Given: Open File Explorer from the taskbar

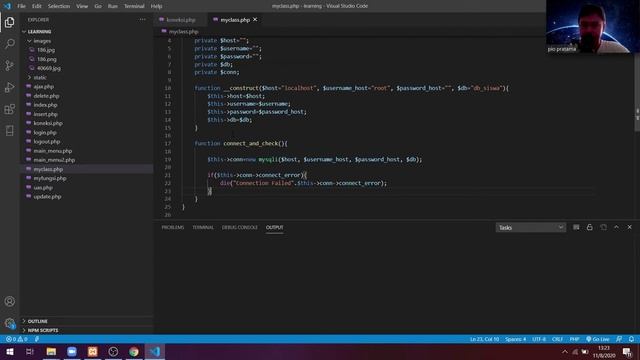Looking at the screenshot, I should [51, 351].
